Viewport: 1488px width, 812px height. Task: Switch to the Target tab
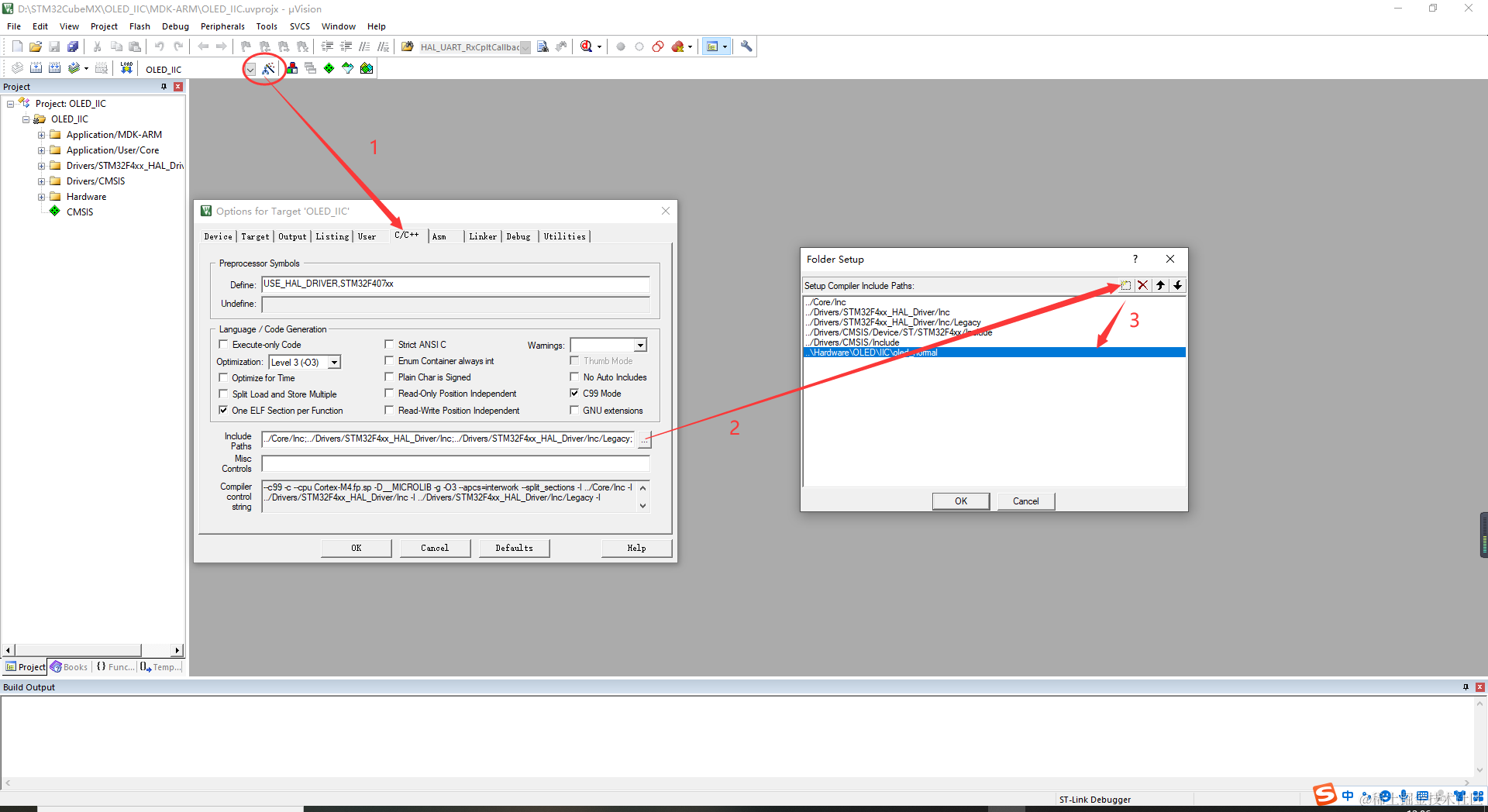(x=255, y=236)
